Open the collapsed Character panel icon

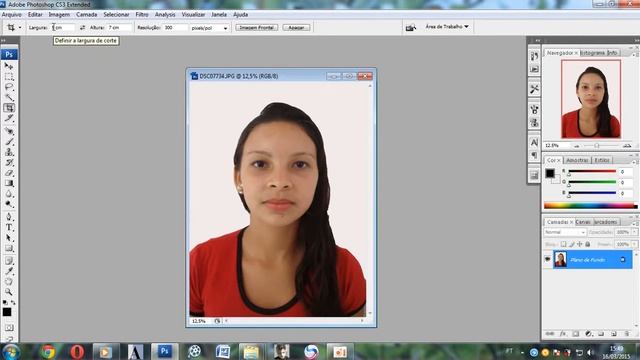(x=534, y=142)
